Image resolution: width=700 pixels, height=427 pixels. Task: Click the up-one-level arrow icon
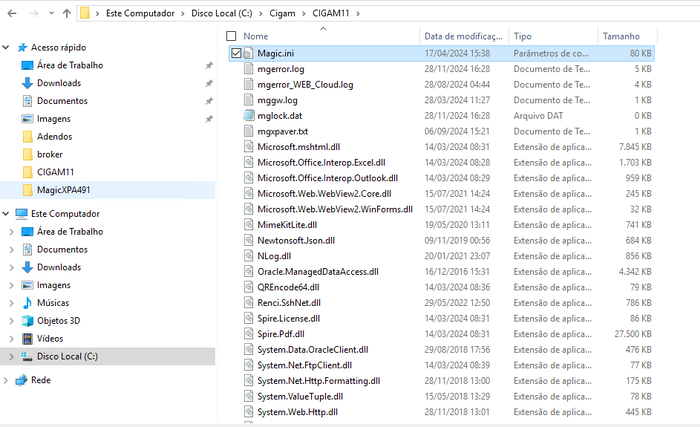pos(67,13)
